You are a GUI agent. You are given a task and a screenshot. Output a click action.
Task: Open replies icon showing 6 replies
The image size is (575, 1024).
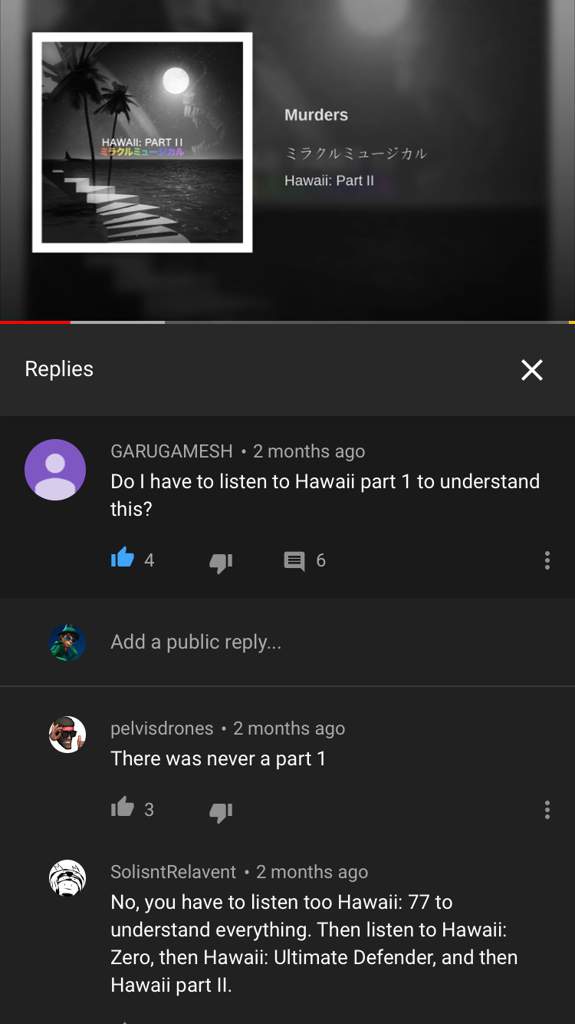point(294,561)
